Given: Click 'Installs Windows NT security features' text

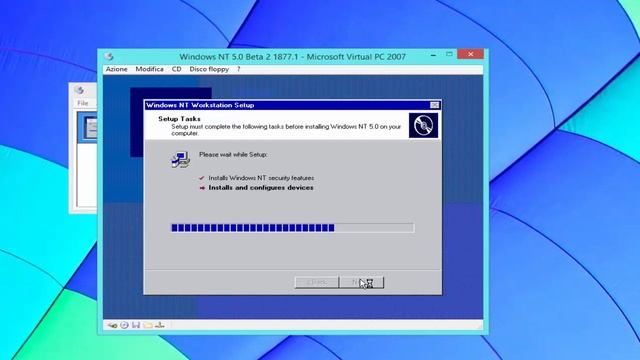Looking at the screenshot, I should point(261,178).
